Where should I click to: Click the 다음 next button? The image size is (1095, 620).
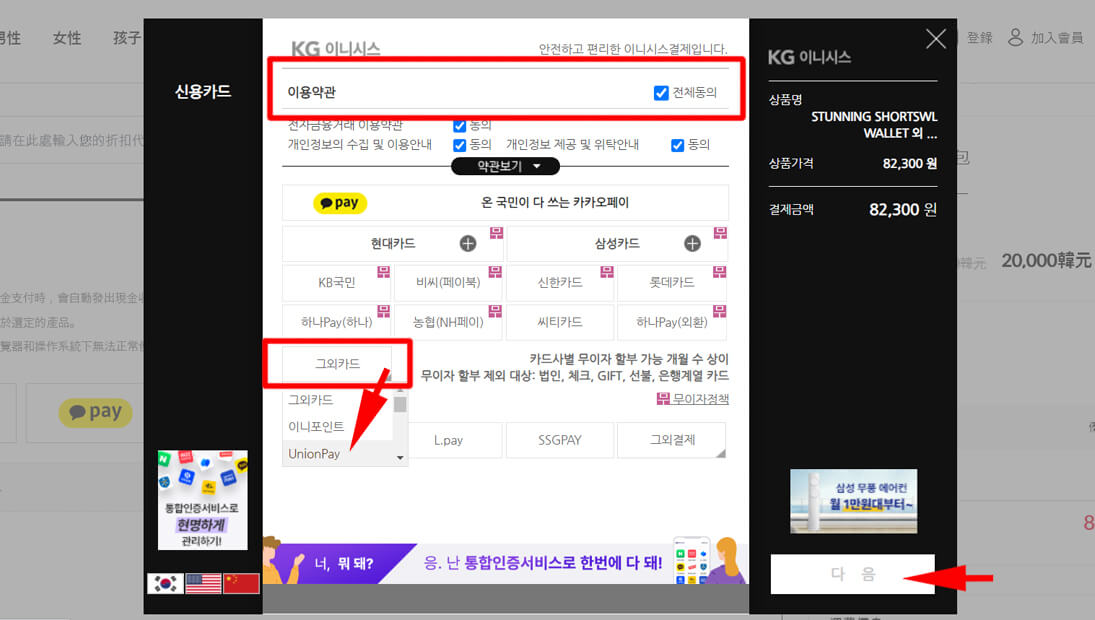click(x=853, y=574)
